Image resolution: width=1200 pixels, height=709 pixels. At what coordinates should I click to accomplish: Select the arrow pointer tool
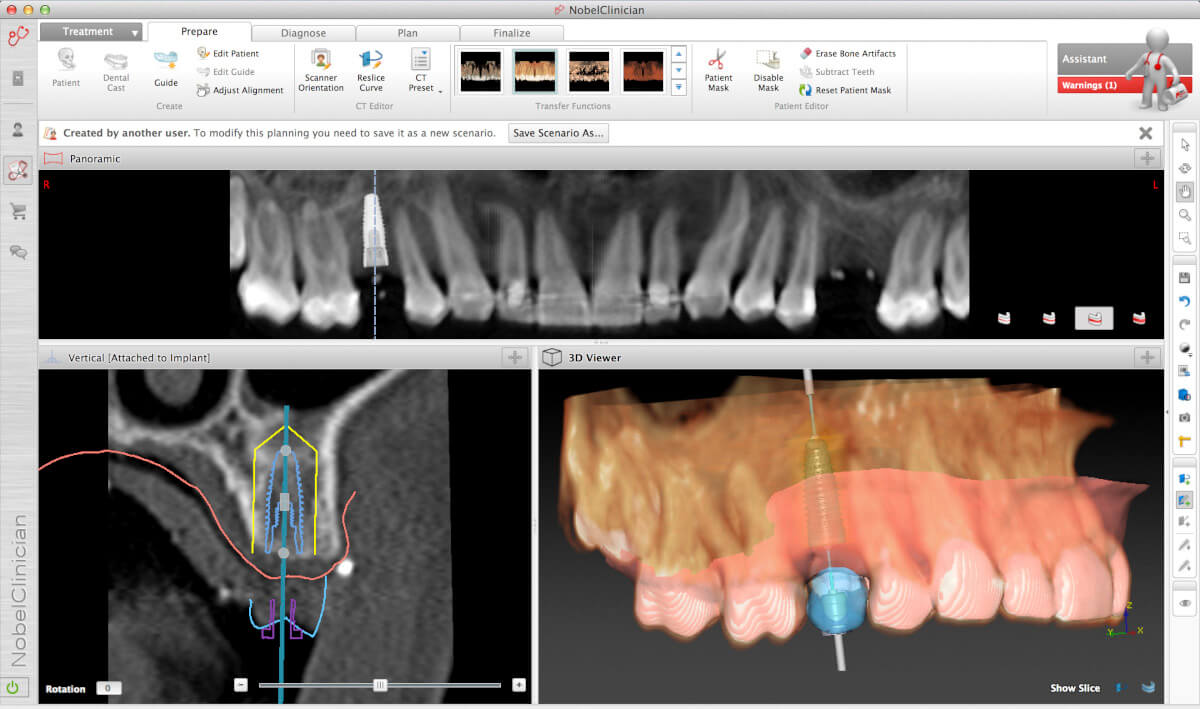[x=1185, y=145]
